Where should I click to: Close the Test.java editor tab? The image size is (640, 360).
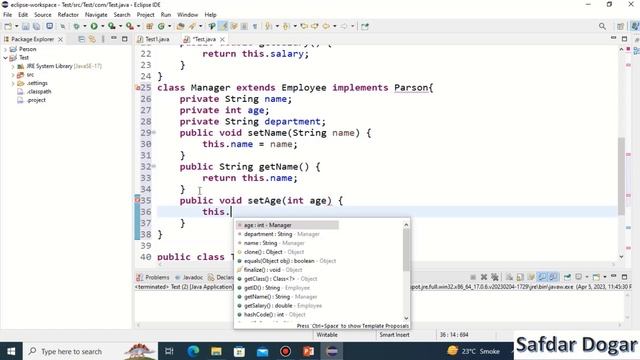222,39
